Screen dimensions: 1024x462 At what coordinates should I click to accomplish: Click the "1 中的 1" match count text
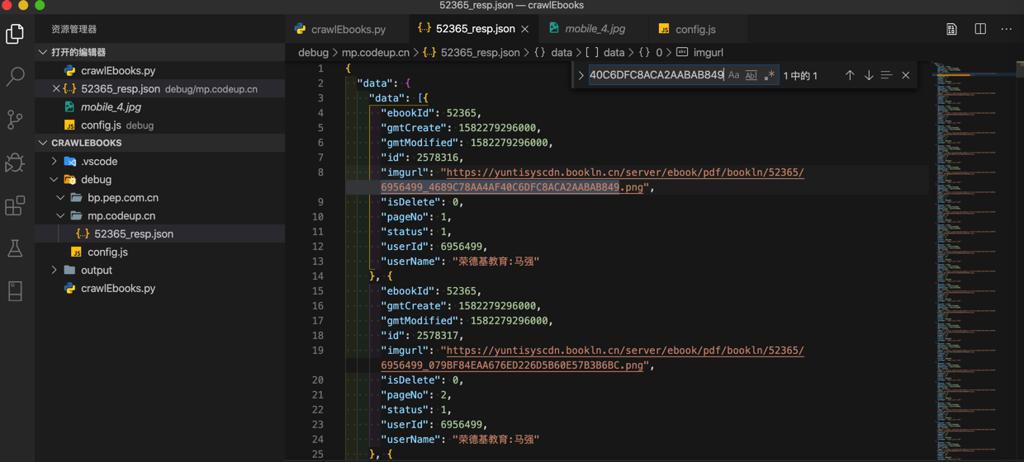click(x=801, y=76)
